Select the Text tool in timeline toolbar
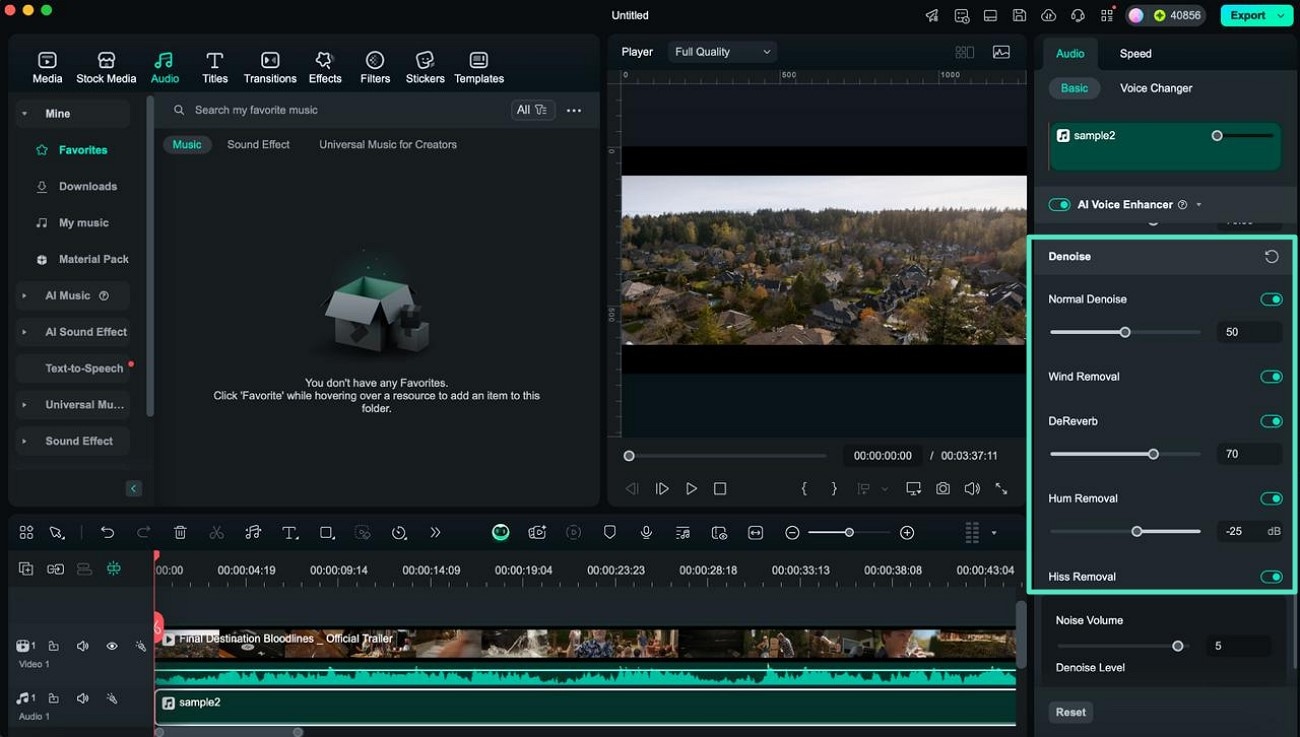 click(x=290, y=533)
